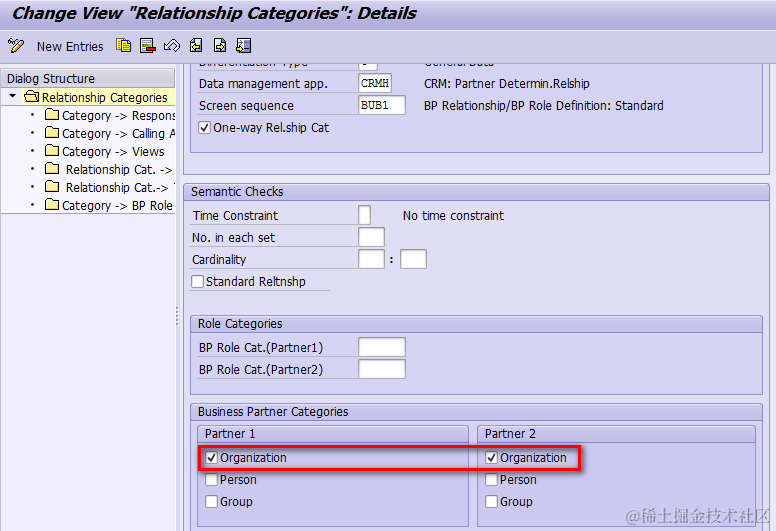Toggle Display/Change mode pencil icon

click(x=16, y=46)
